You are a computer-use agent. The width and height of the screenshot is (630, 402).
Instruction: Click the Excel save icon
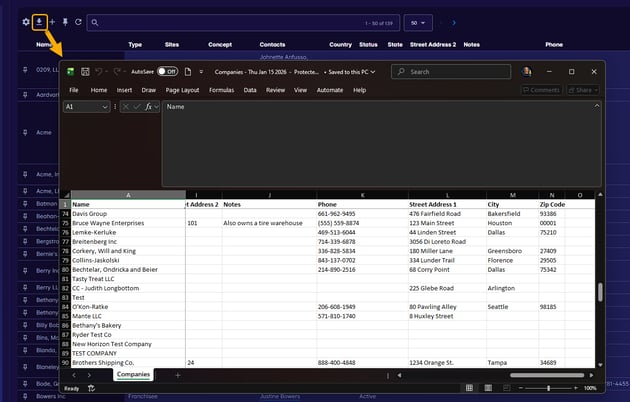coord(85,72)
